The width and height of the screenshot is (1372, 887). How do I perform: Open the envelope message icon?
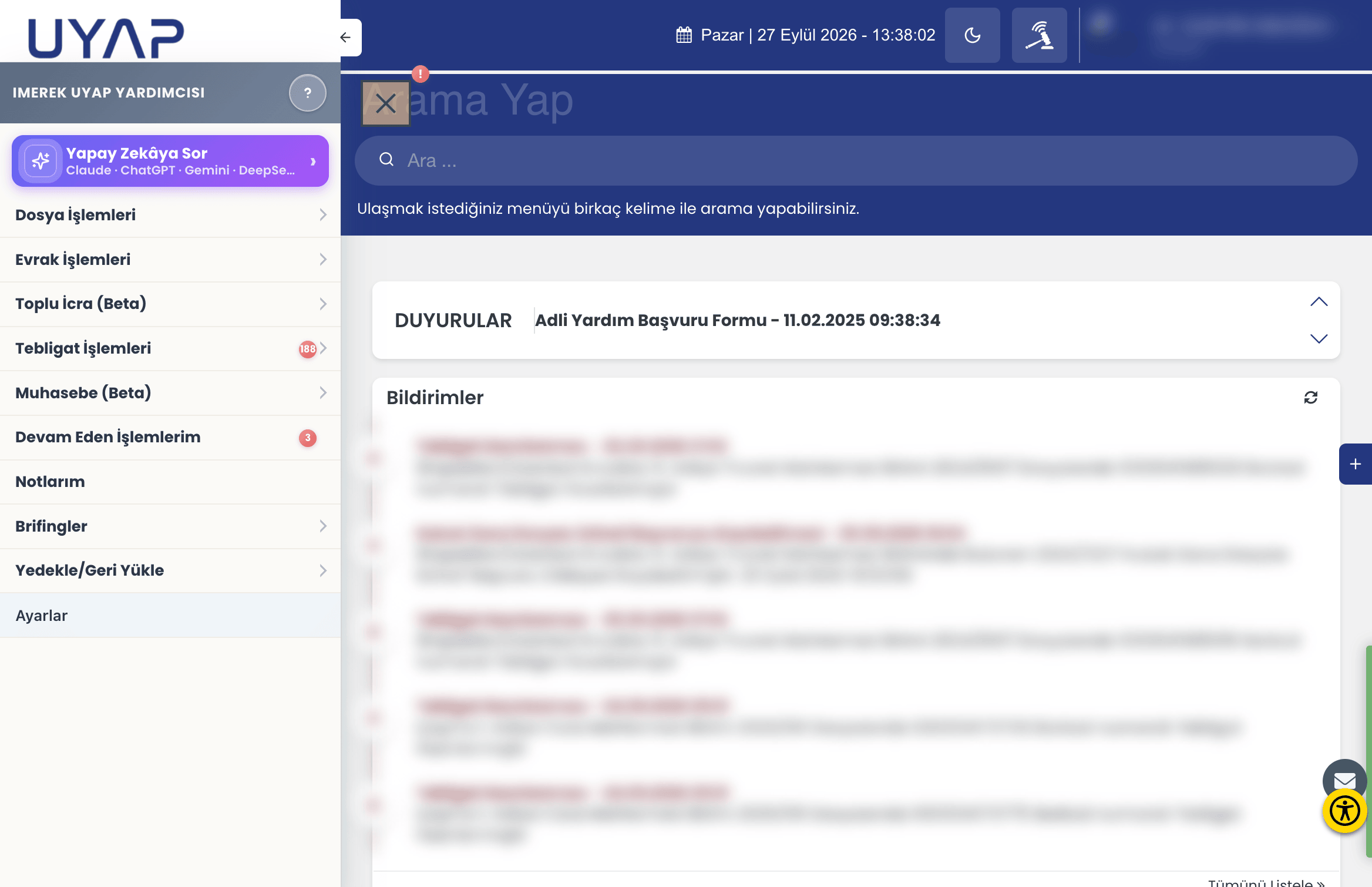point(1344,780)
